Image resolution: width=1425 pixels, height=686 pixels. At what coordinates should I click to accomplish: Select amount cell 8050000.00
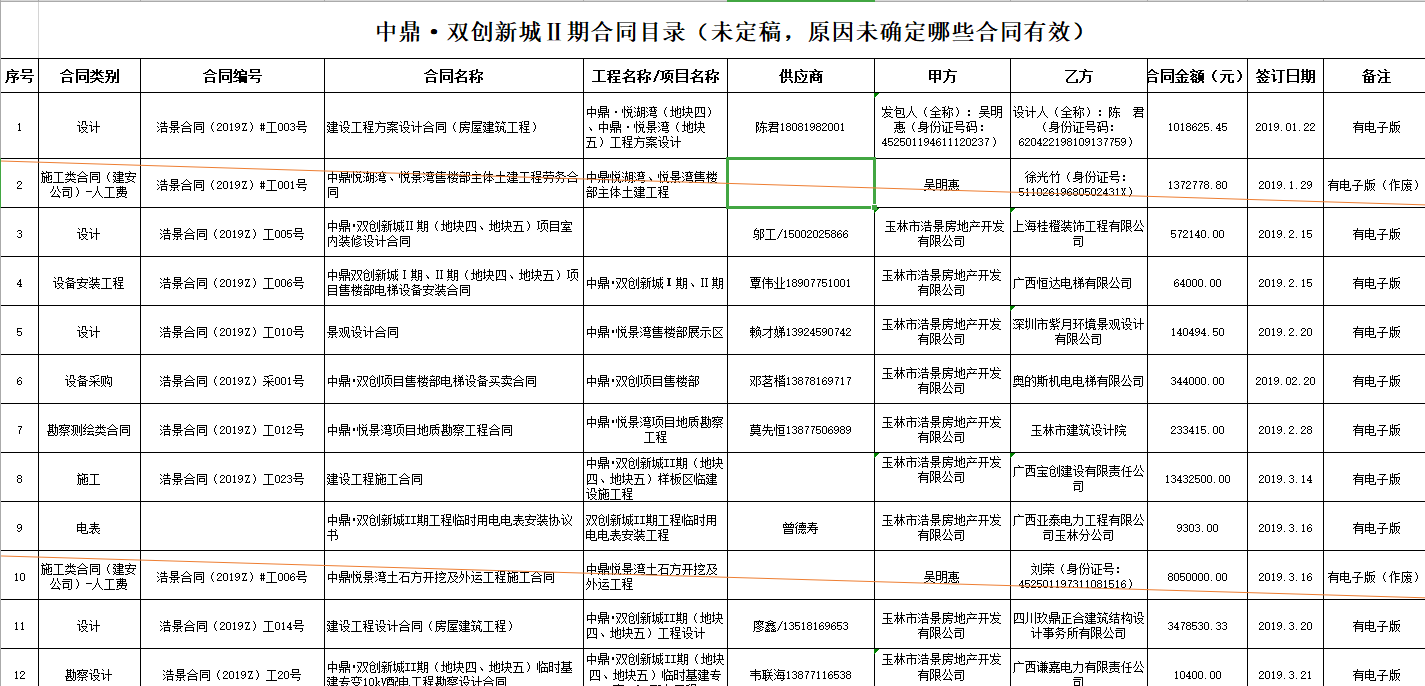(x=1197, y=577)
